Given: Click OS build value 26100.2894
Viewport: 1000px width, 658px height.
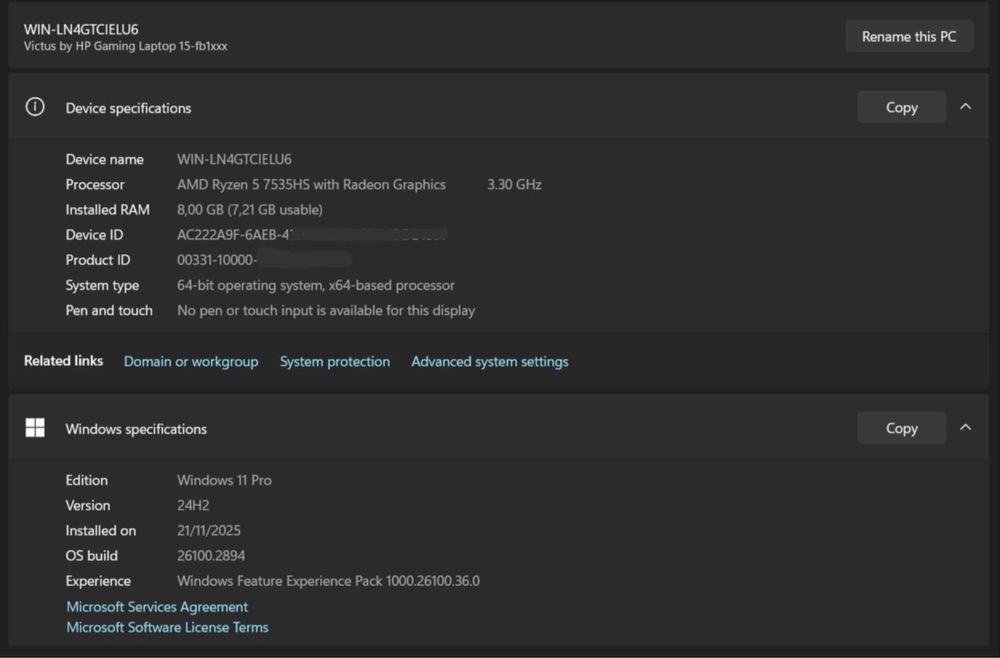Looking at the screenshot, I should point(210,556).
